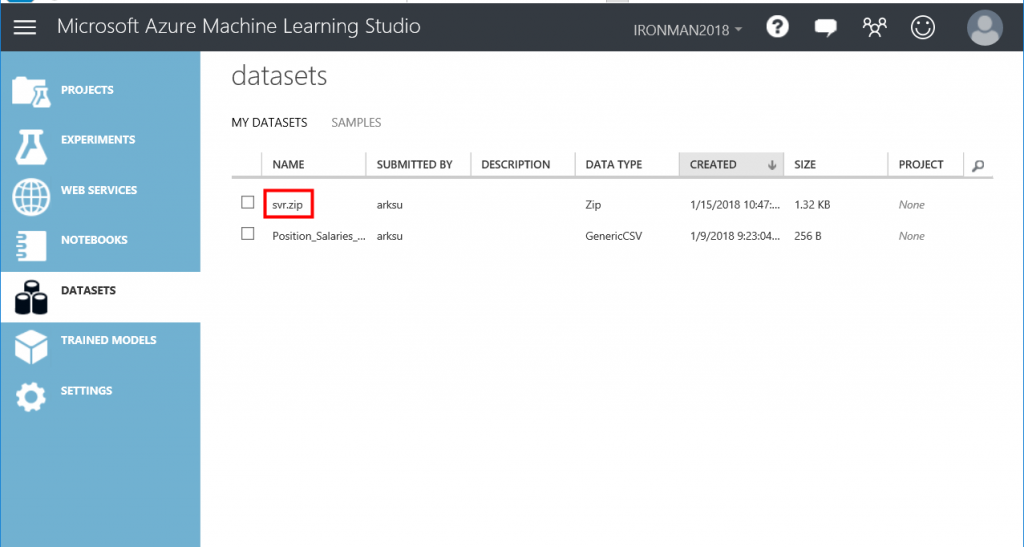Click the Projects folder icon
This screenshot has width=1024, height=547.
click(31, 91)
